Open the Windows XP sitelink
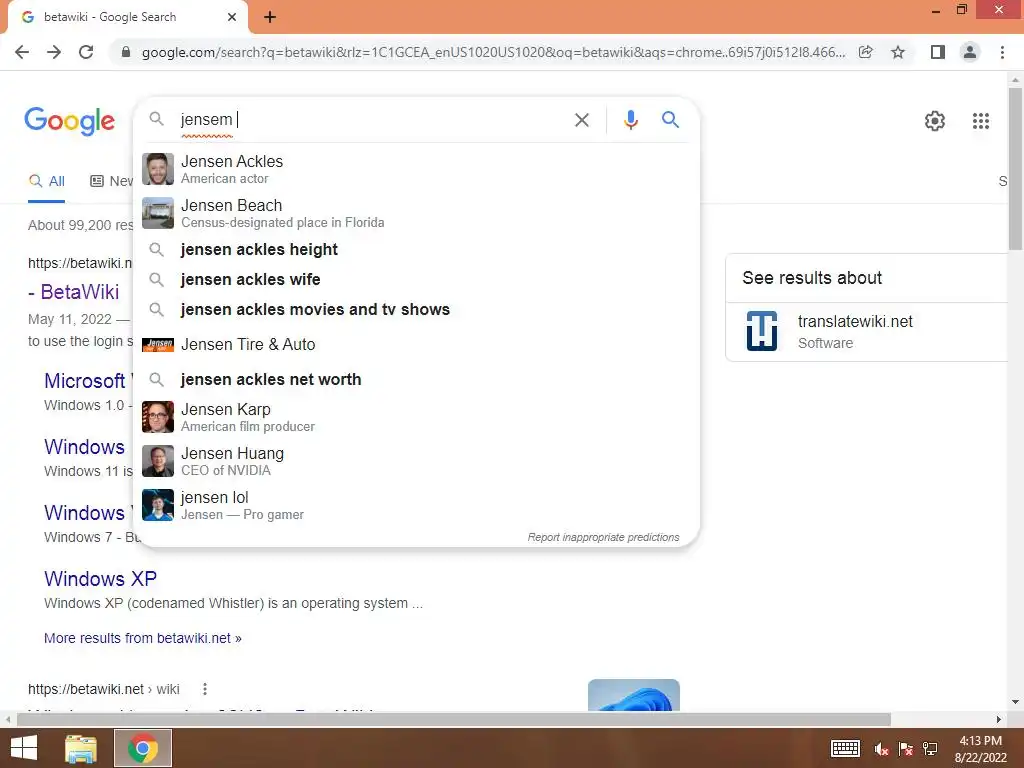The height and width of the screenshot is (768, 1024). tap(101, 579)
